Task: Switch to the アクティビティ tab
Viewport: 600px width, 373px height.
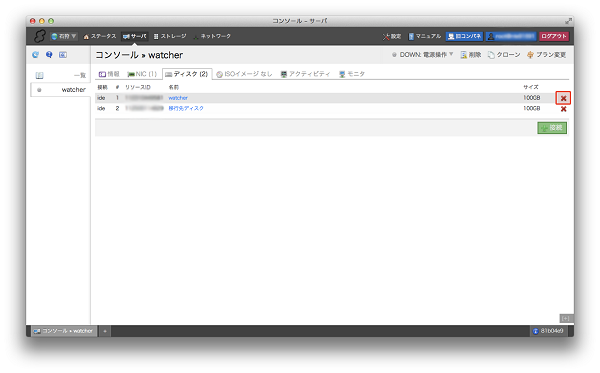Action: tap(305, 74)
